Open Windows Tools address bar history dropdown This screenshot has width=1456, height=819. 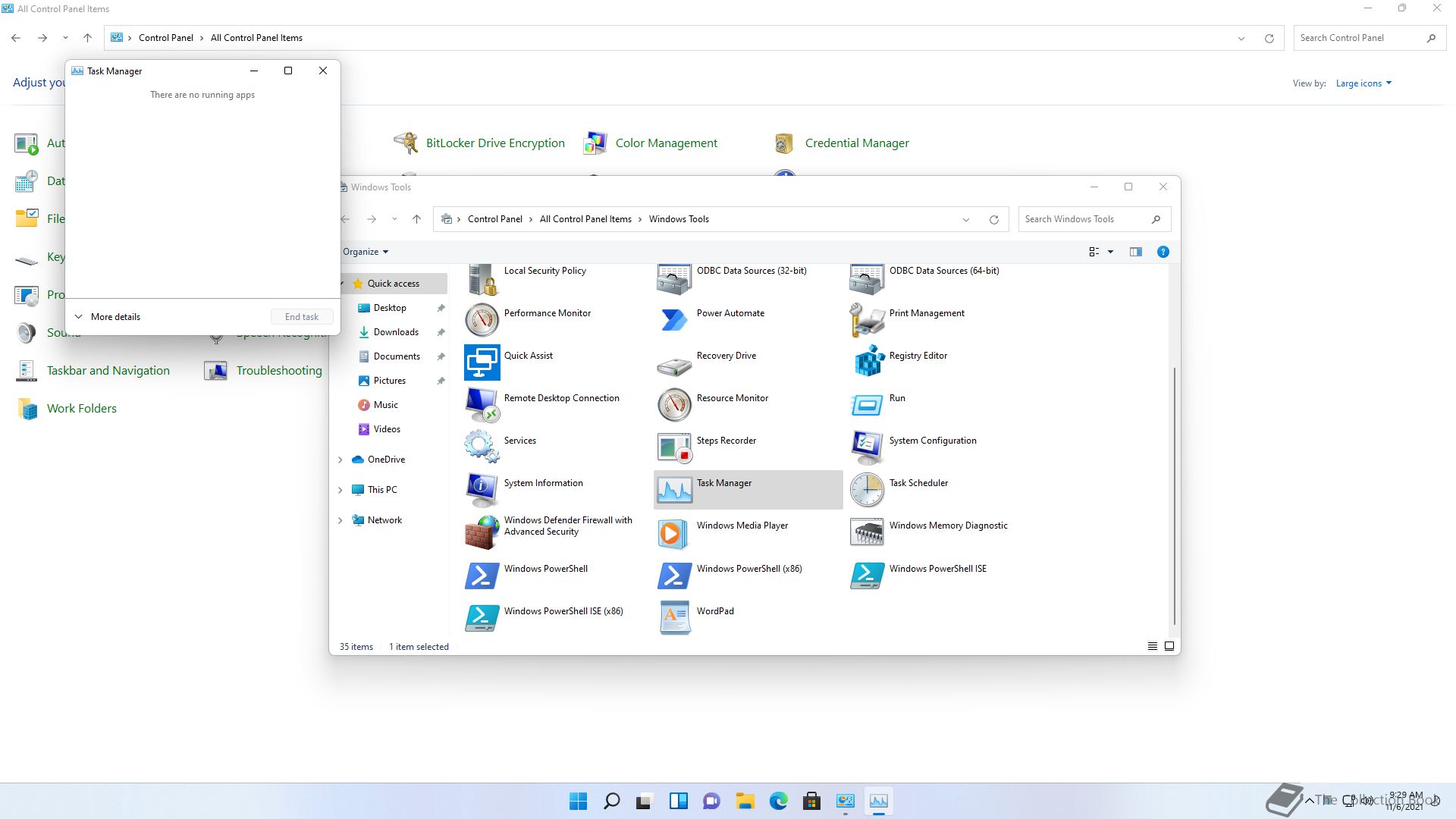click(x=966, y=220)
